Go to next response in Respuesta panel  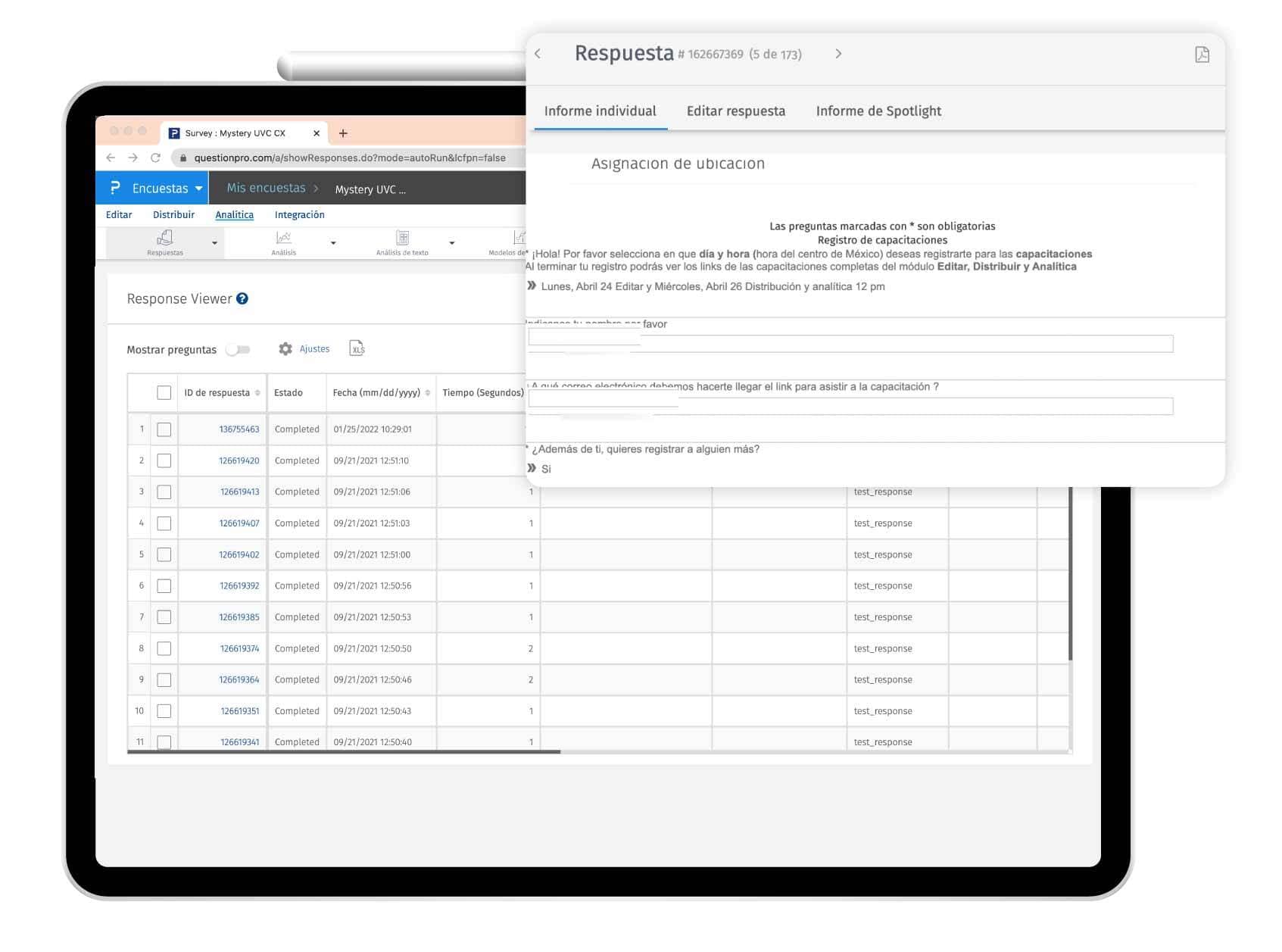pyautogui.click(x=838, y=54)
